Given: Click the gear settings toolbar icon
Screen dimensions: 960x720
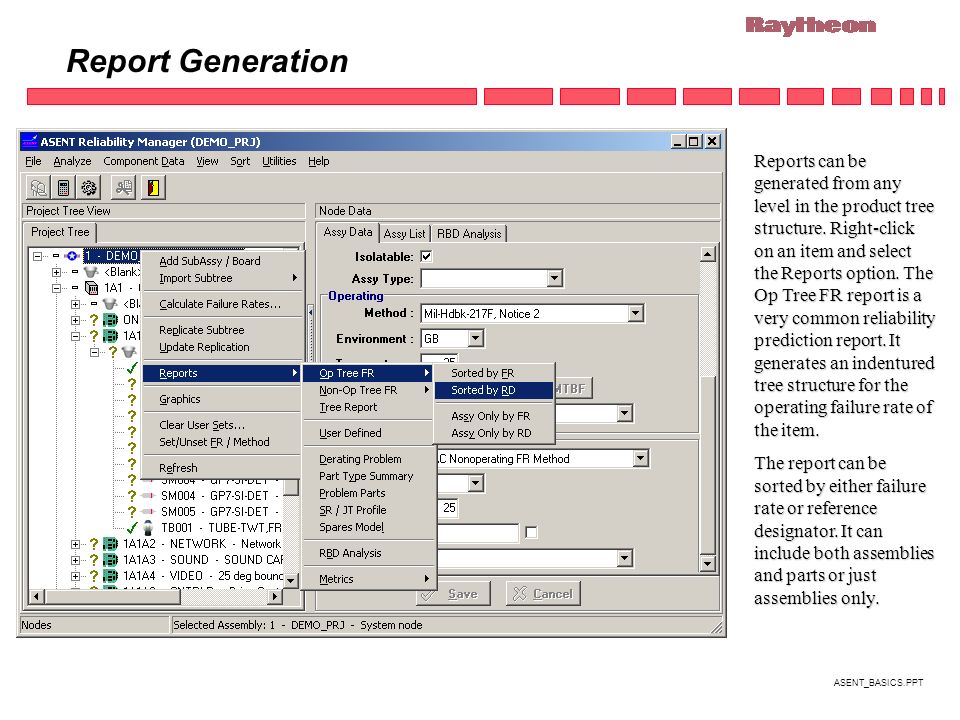Looking at the screenshot, I should (89, 187).
